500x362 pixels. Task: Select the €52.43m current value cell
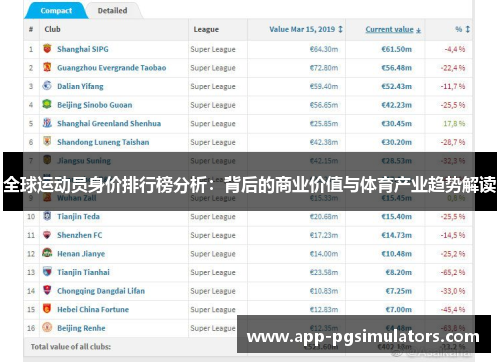tap(396, 86)
